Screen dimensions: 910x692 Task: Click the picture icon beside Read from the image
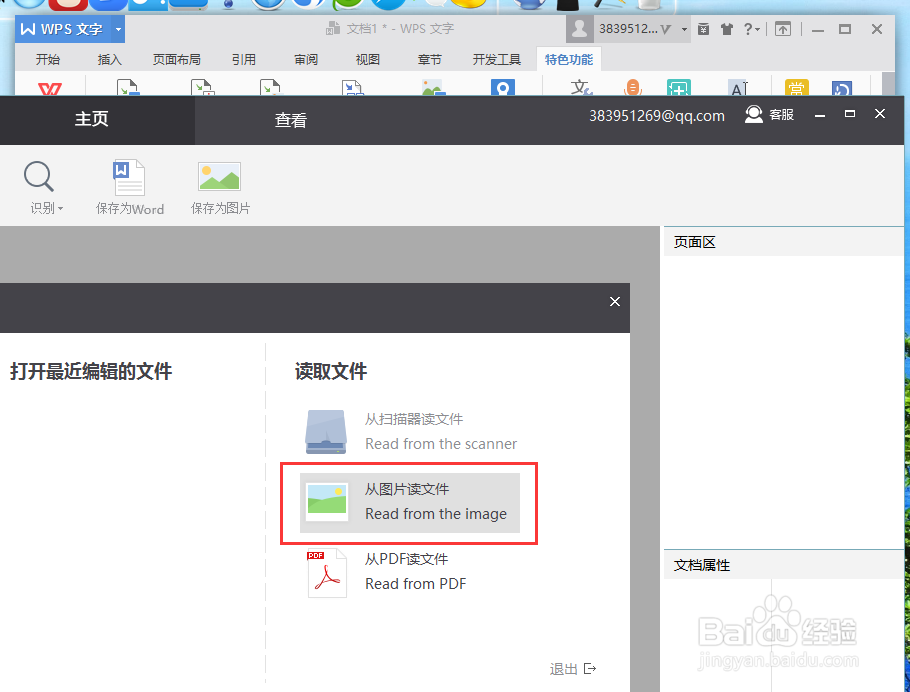pos(326,501)
